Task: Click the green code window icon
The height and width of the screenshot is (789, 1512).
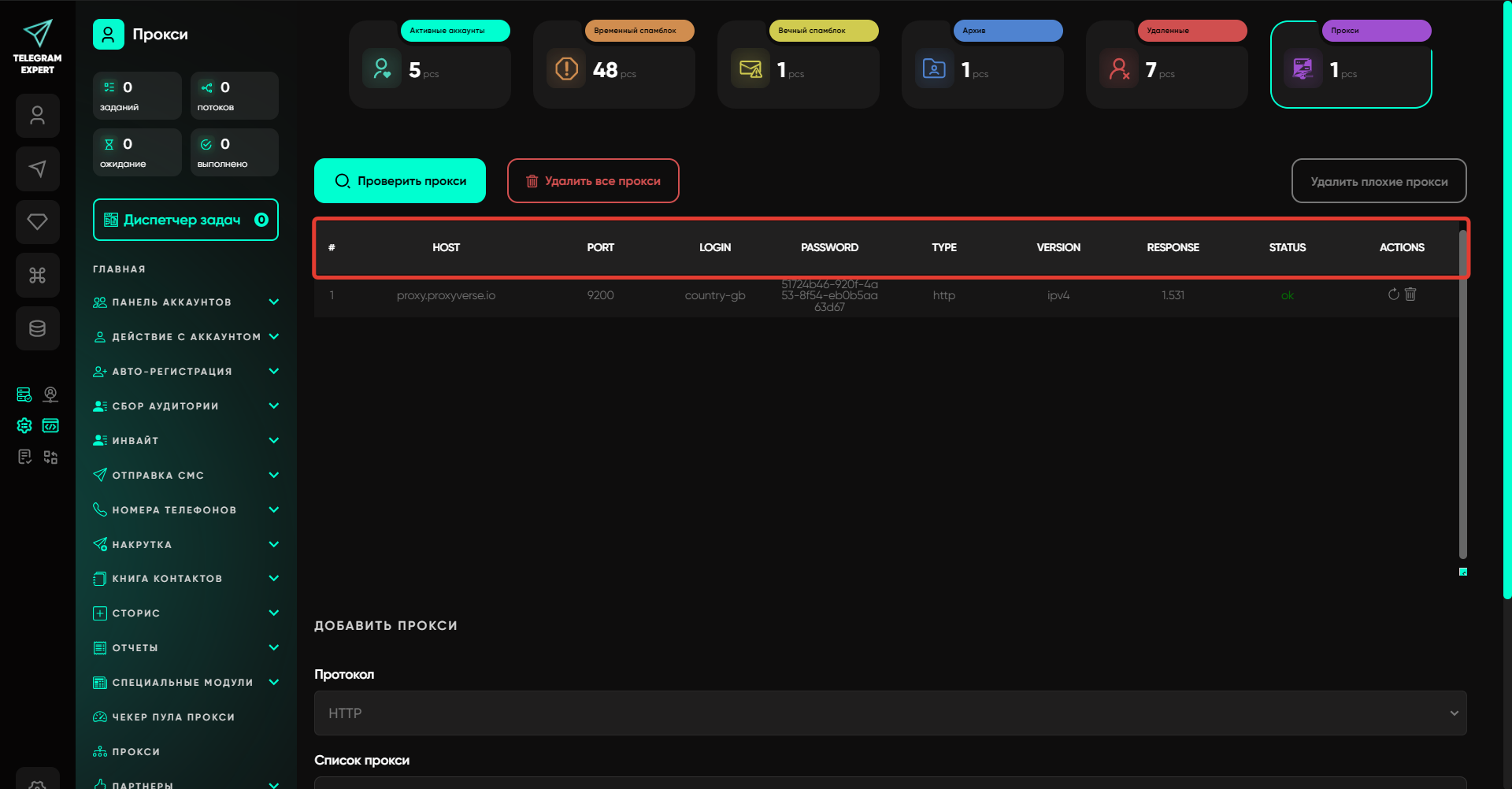Action: coord(50,426)
